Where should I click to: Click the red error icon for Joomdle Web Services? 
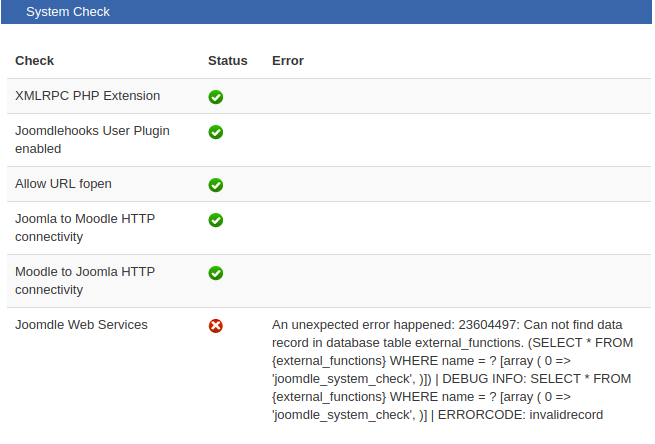[x=215, y=326]
